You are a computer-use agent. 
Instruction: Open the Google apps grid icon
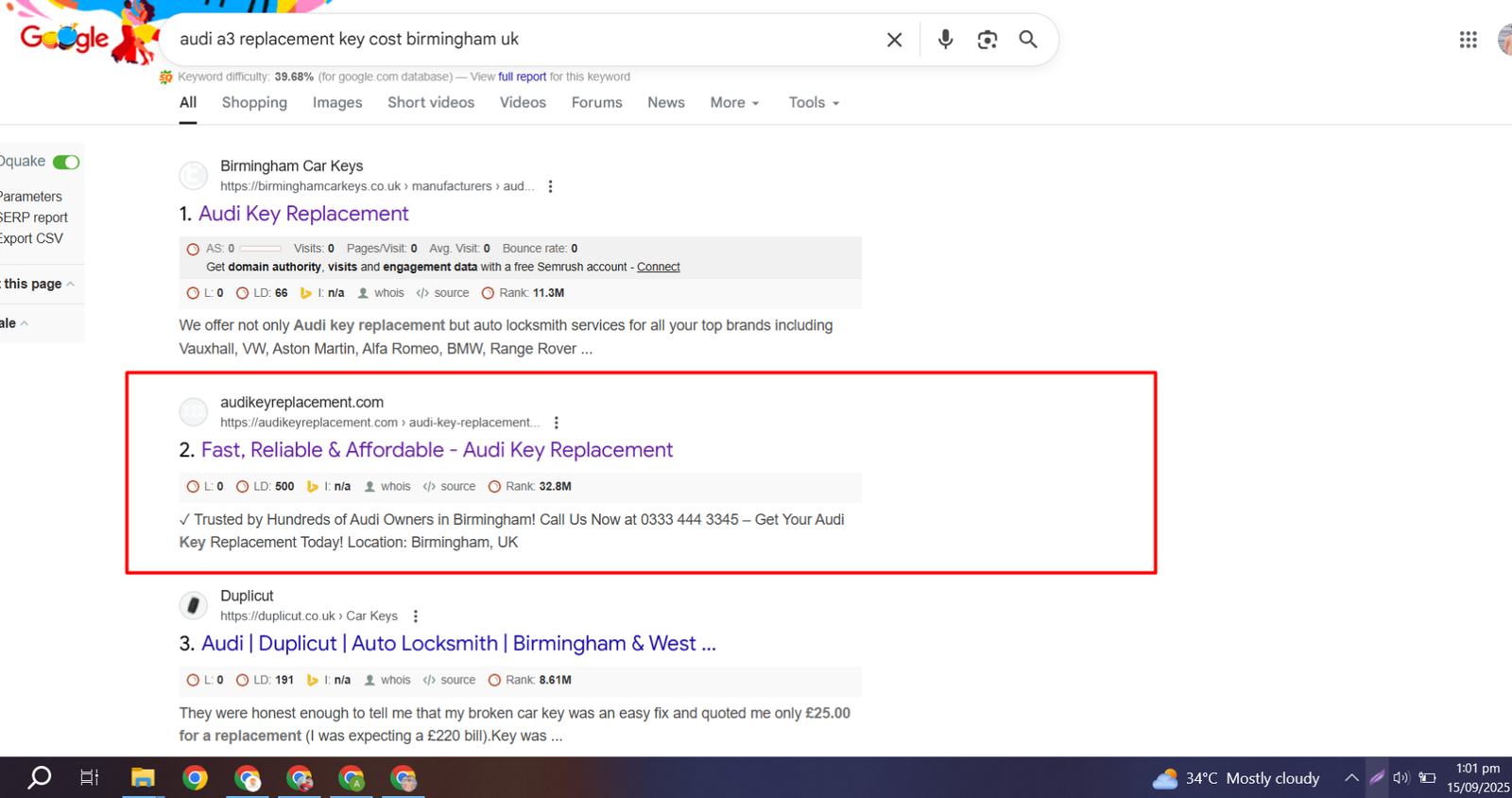coord(1468,40)
